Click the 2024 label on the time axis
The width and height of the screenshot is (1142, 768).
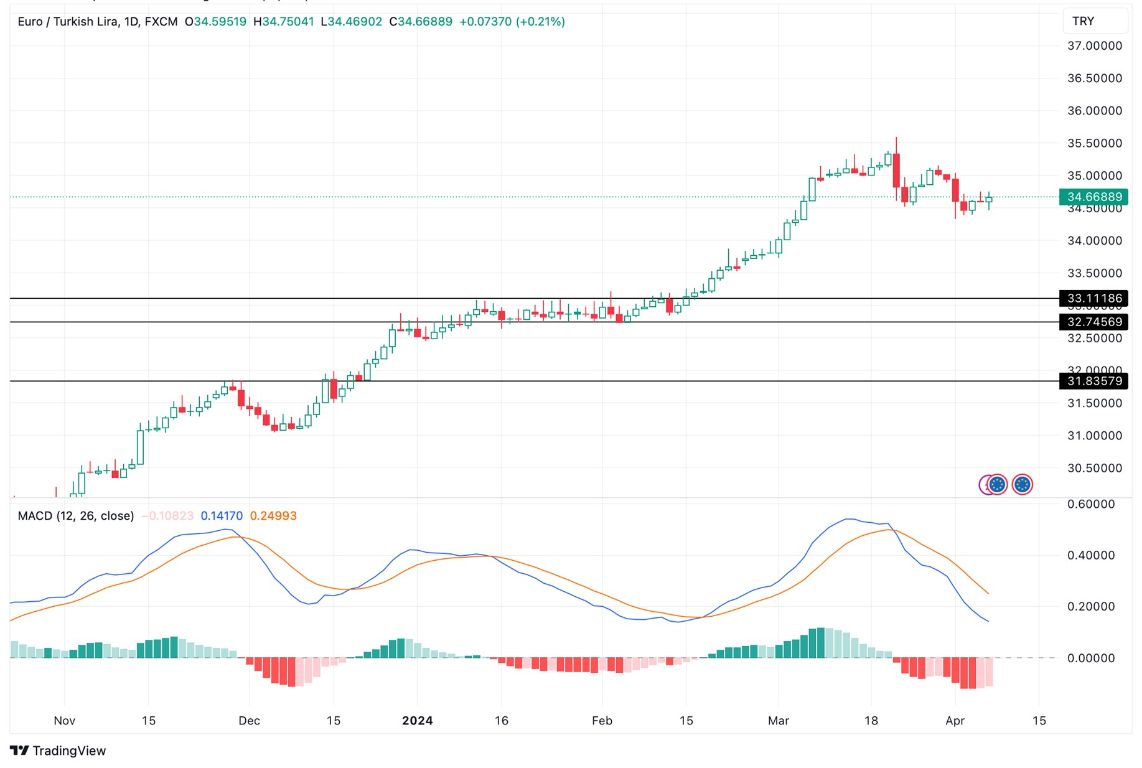coord(417,720)
